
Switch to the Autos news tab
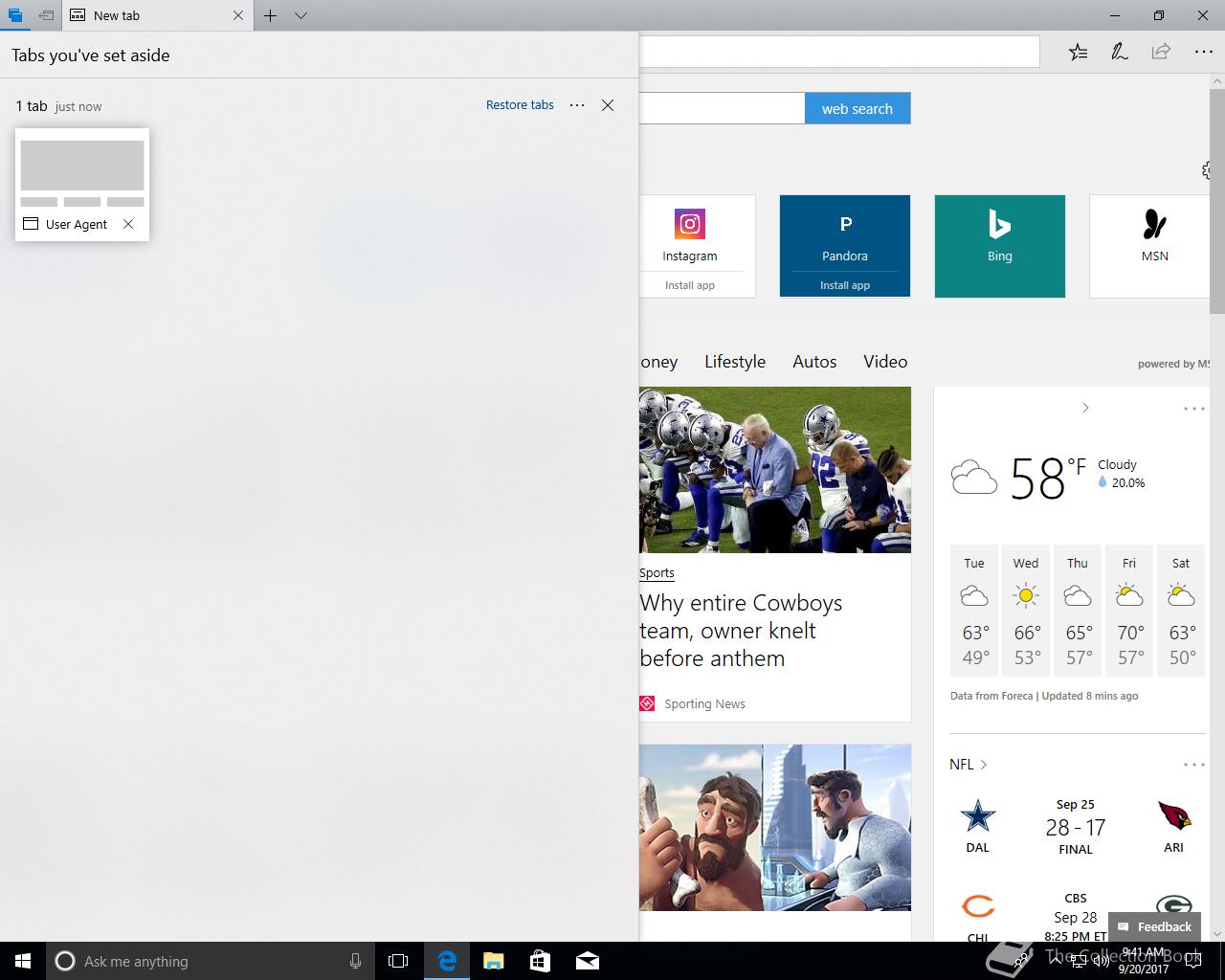814,362
